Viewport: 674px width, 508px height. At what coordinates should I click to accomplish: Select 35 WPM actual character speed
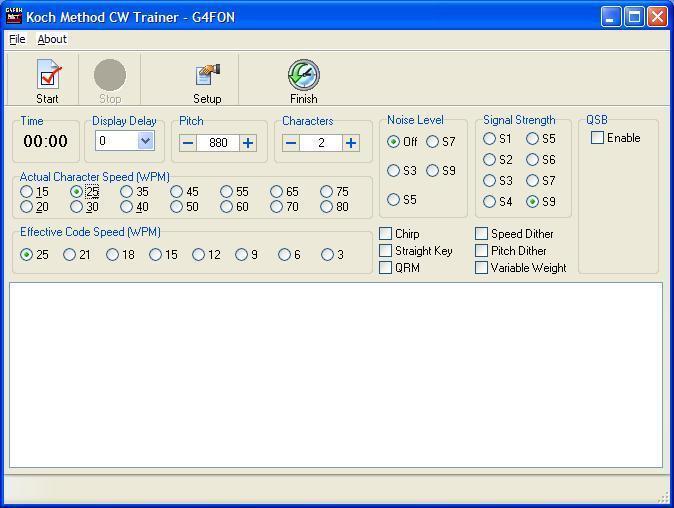tap(127, 192)
